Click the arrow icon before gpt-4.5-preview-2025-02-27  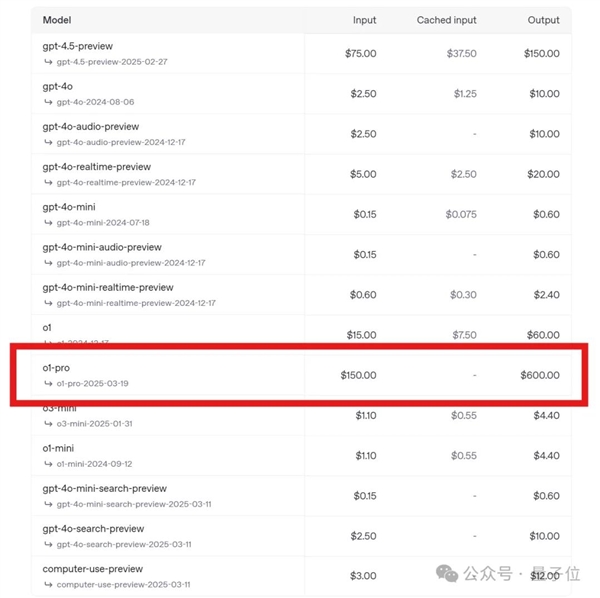pyautogui.click(x=48, y=62)
